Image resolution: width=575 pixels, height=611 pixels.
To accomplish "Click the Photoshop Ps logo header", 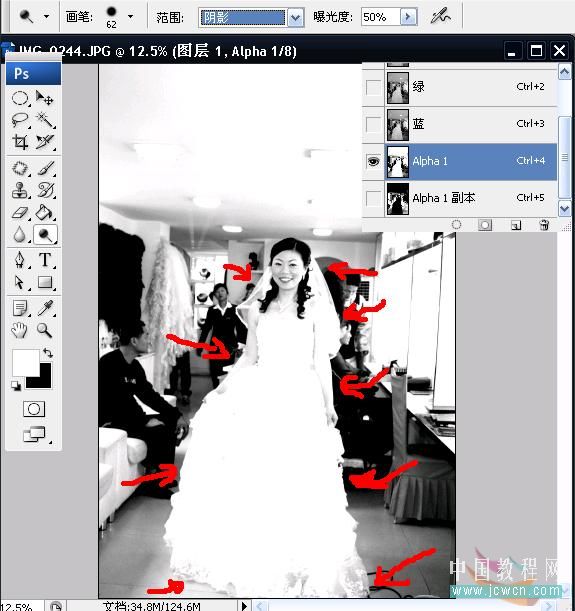I will tap(34, 73).
